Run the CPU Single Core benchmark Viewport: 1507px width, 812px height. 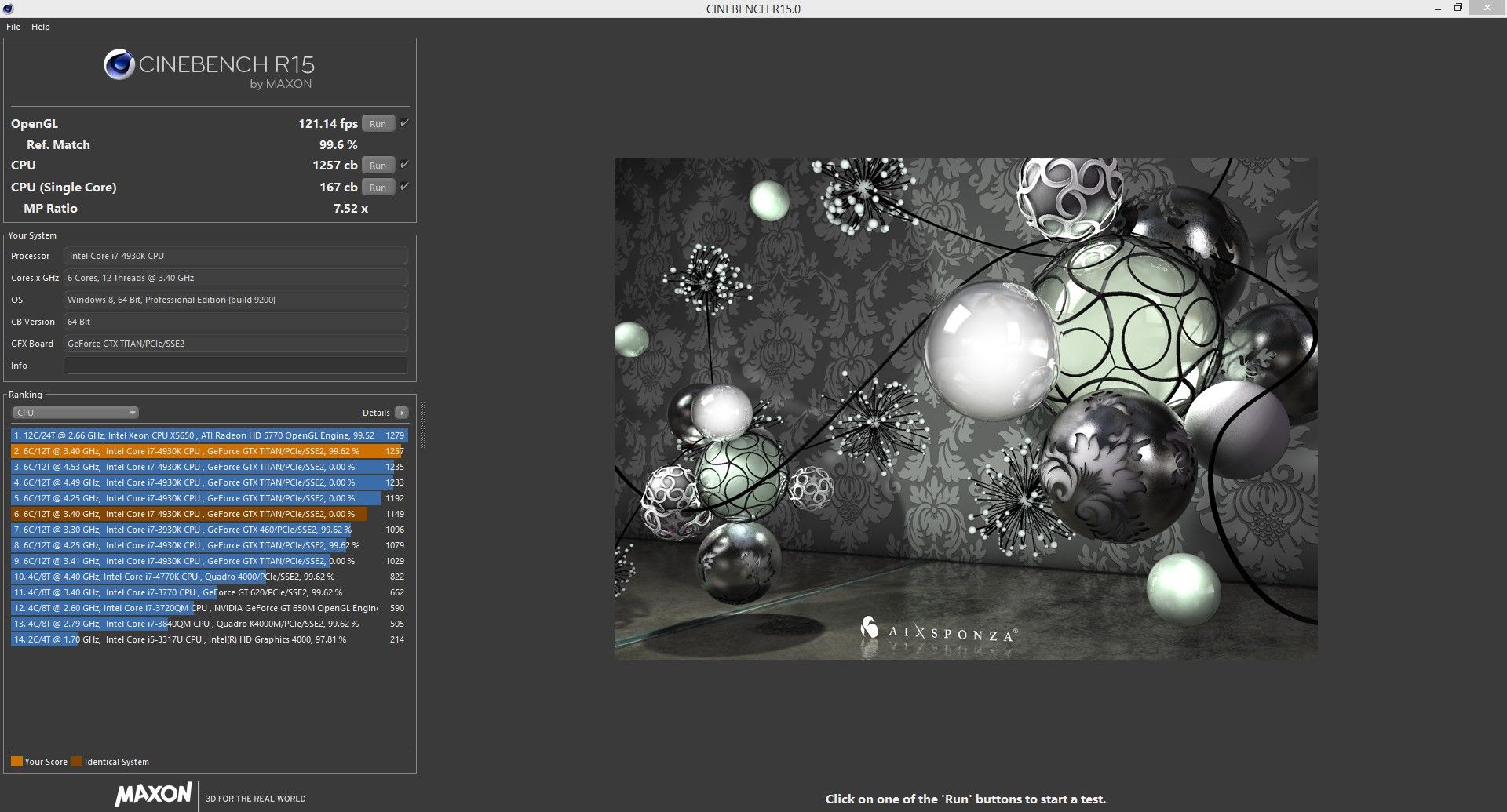378,188
